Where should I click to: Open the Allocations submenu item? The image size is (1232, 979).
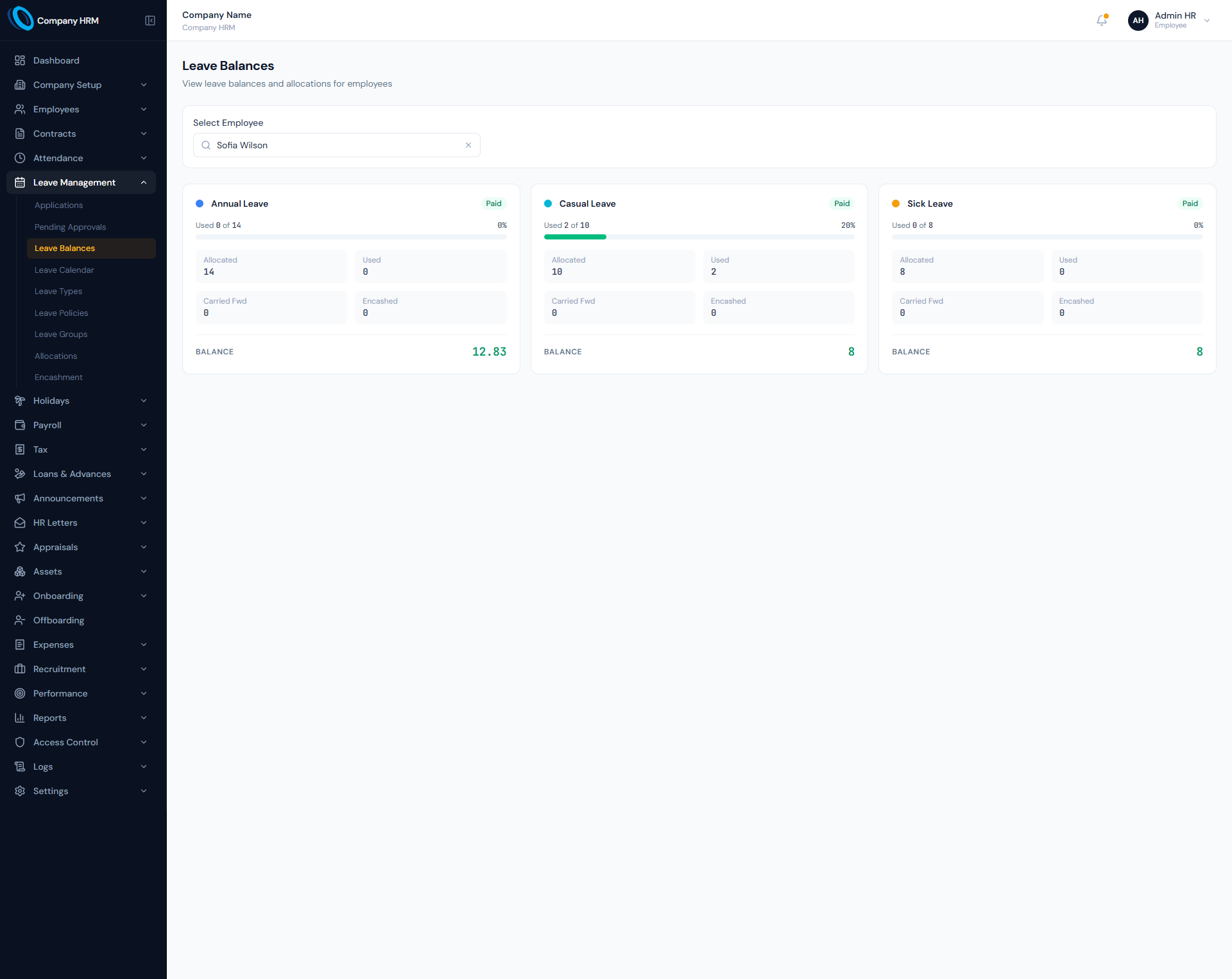(x=91, y=356)
